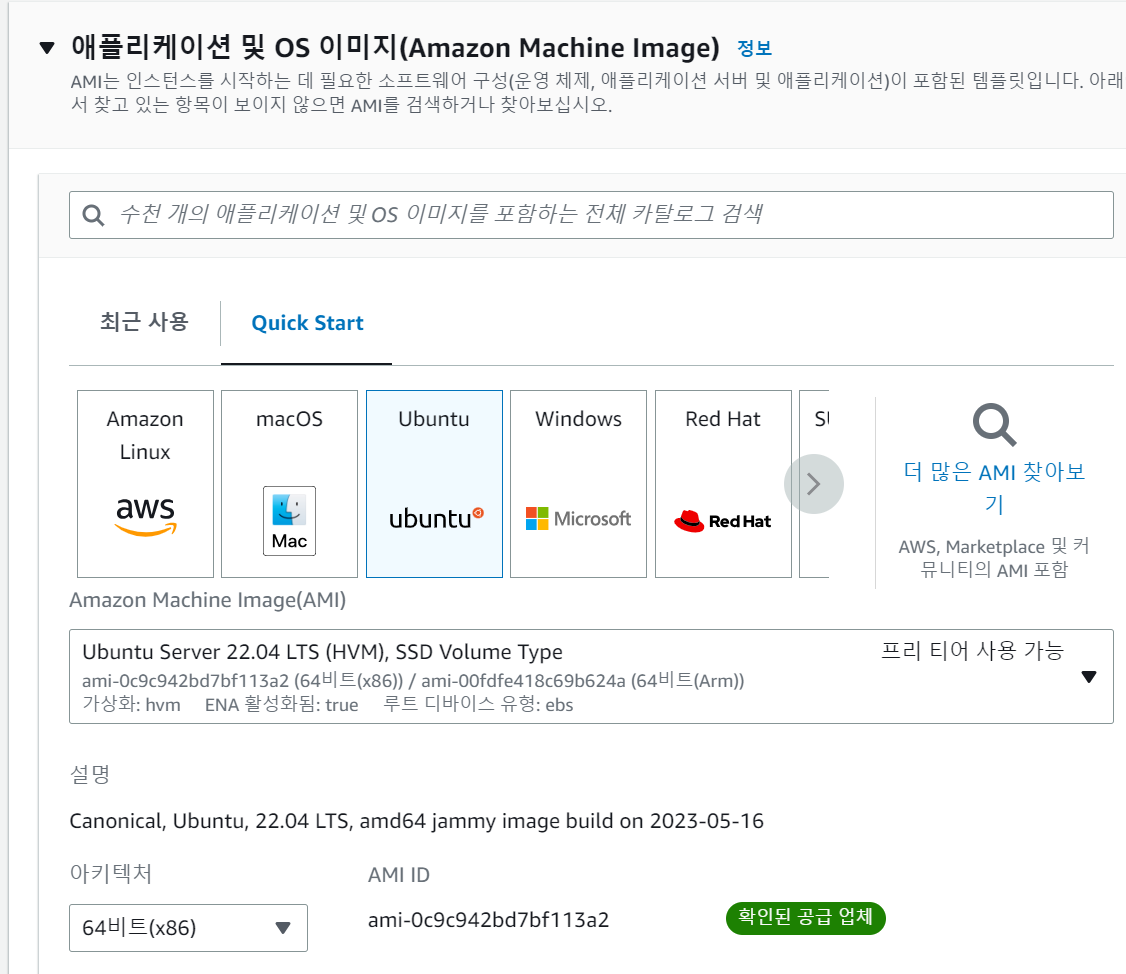
Task: Open the Ubuntu Server 22.04 AMI dropdown
Action: point(591,677)
